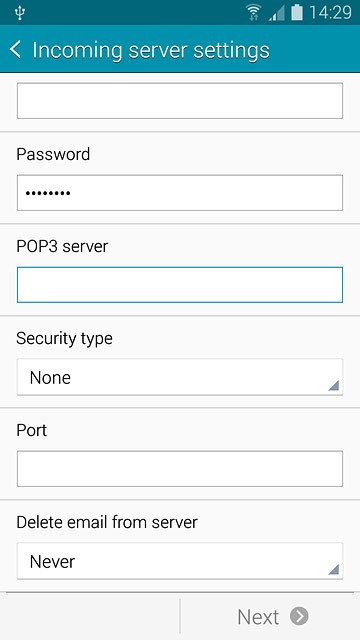Select the Password input field
The image size is (360, 640).
coord(180,193)
